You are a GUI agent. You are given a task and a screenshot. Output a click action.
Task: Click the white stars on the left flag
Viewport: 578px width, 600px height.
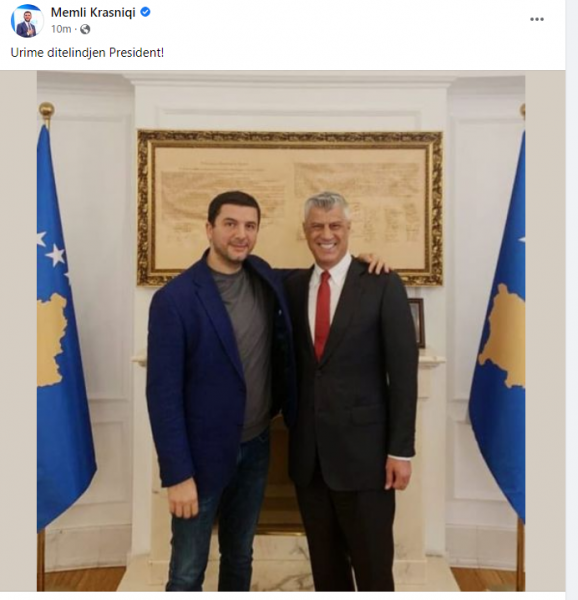(x=52, y=249)
